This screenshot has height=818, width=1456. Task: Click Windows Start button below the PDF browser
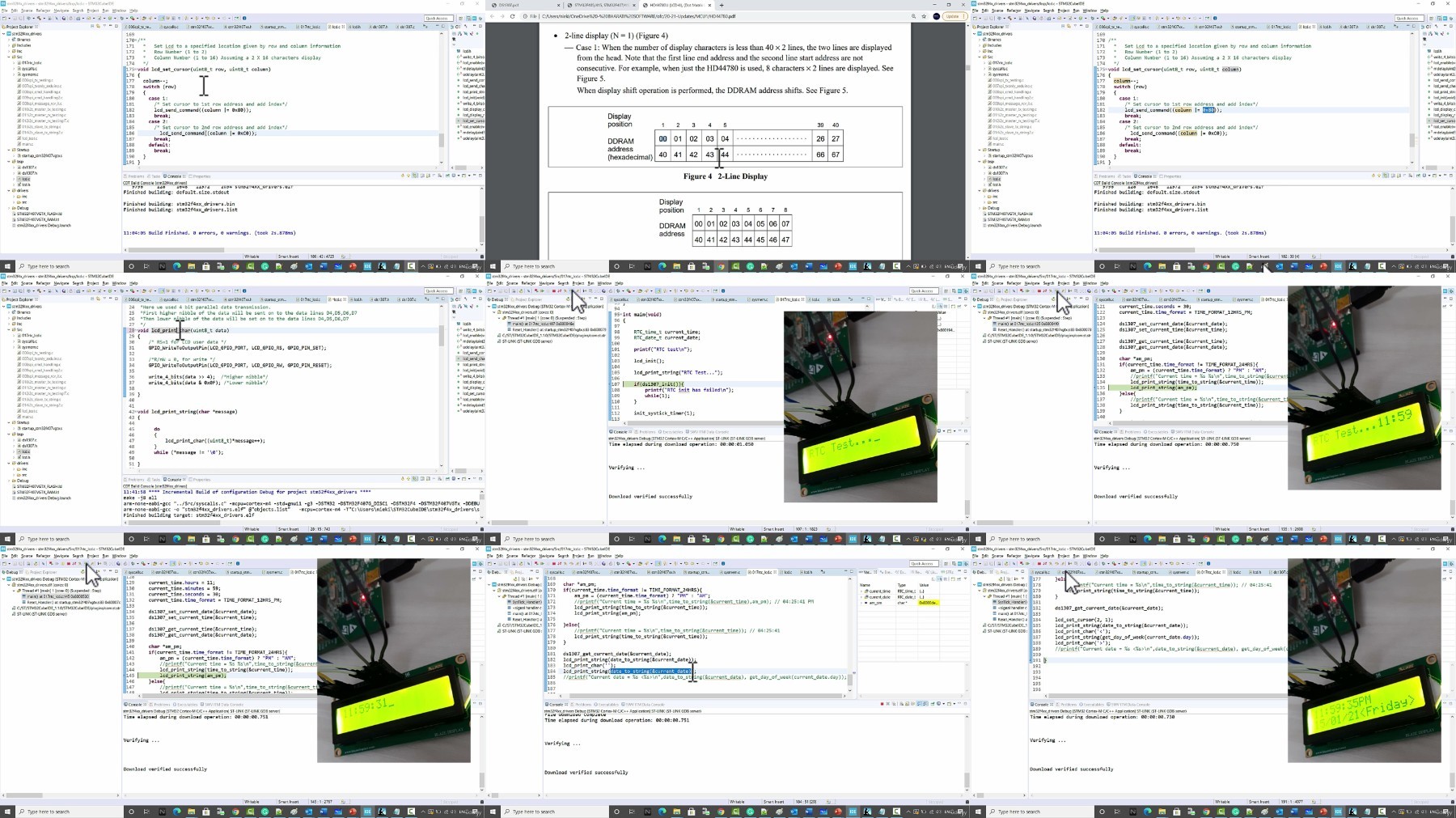[490, 266]
